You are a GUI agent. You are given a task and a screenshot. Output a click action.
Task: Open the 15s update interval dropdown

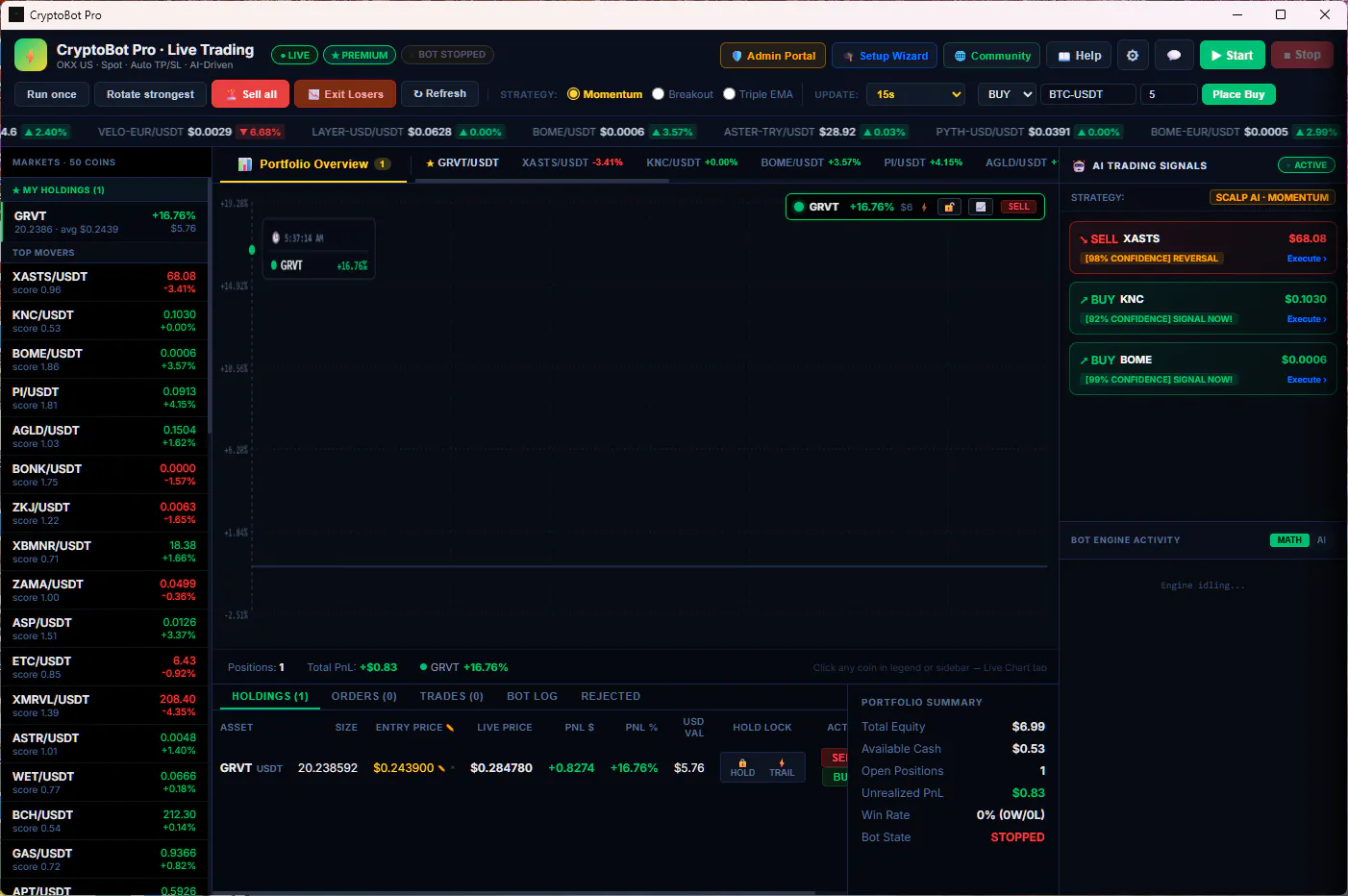click(x=915, y=94)
